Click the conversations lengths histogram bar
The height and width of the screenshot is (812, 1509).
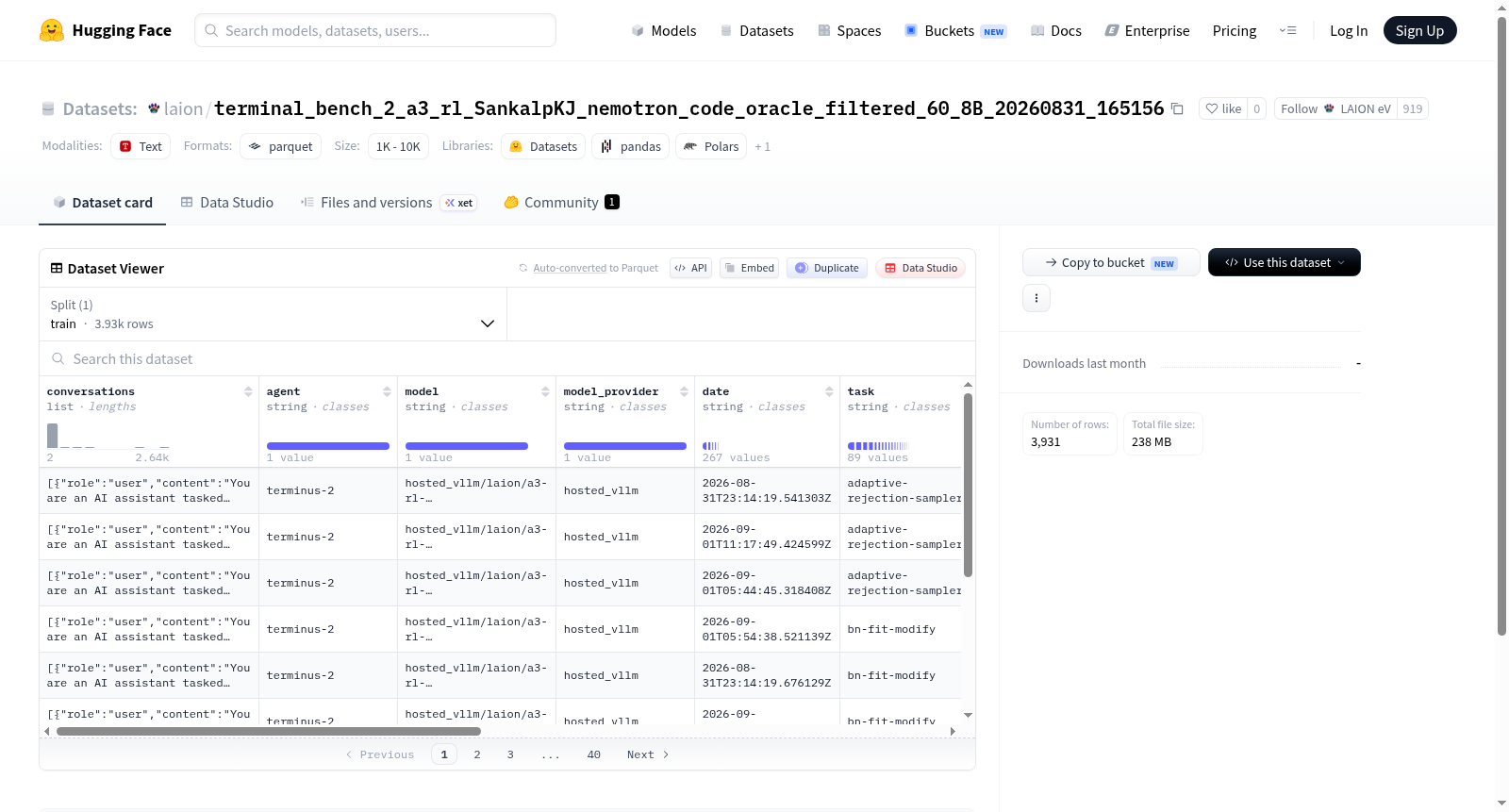[53, 436]
